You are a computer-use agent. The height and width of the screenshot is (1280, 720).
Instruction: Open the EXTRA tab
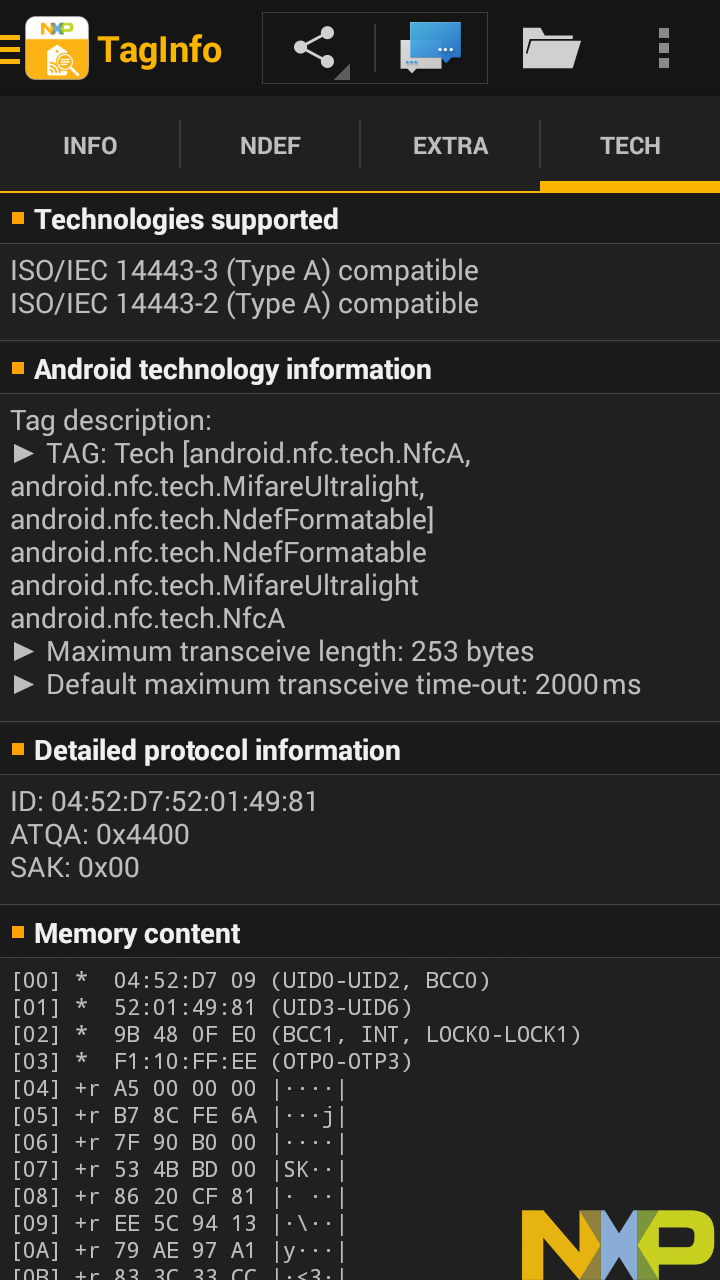point(450,146)
